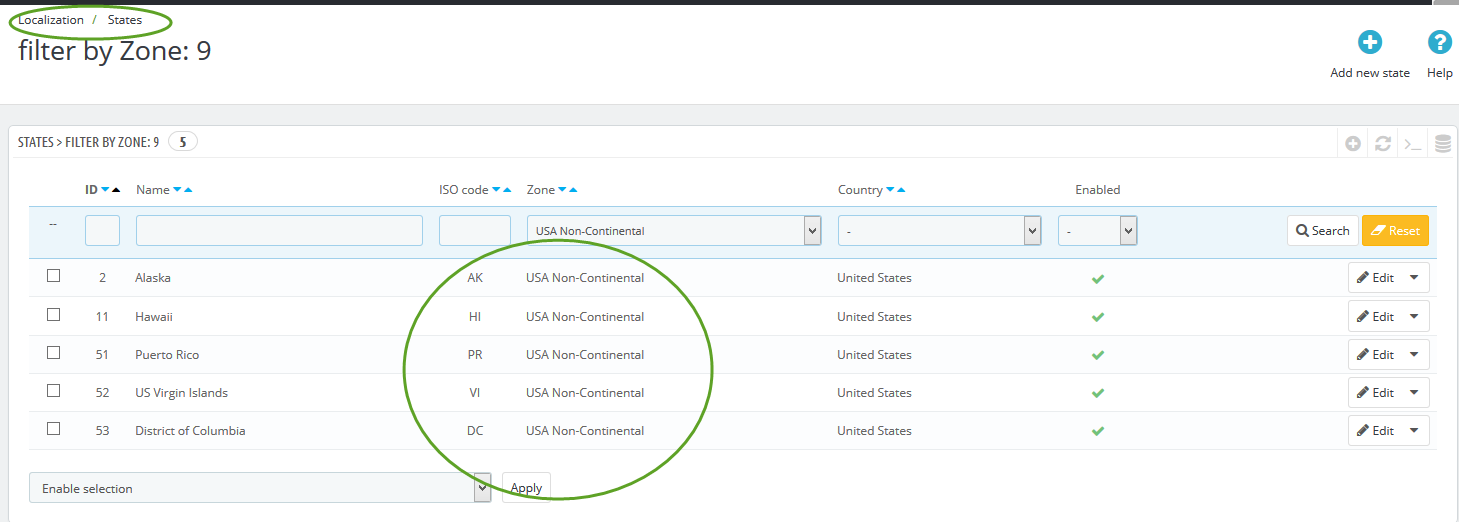This screenshot has width=1459, height=522.
Task: Toggle enabled checkmark for US Virgin Islands
Action: tap(1098, 393)
